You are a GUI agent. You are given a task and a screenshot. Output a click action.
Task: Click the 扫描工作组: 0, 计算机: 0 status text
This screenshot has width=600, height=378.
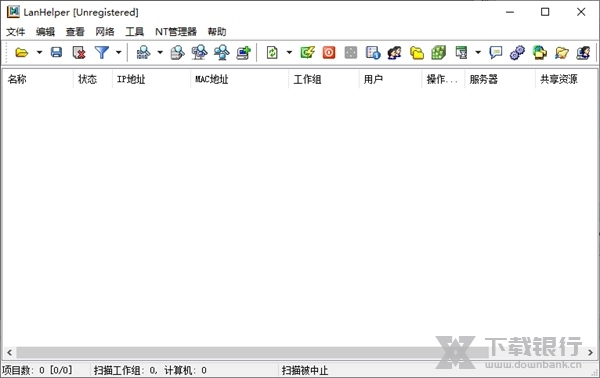coord(150,370)
